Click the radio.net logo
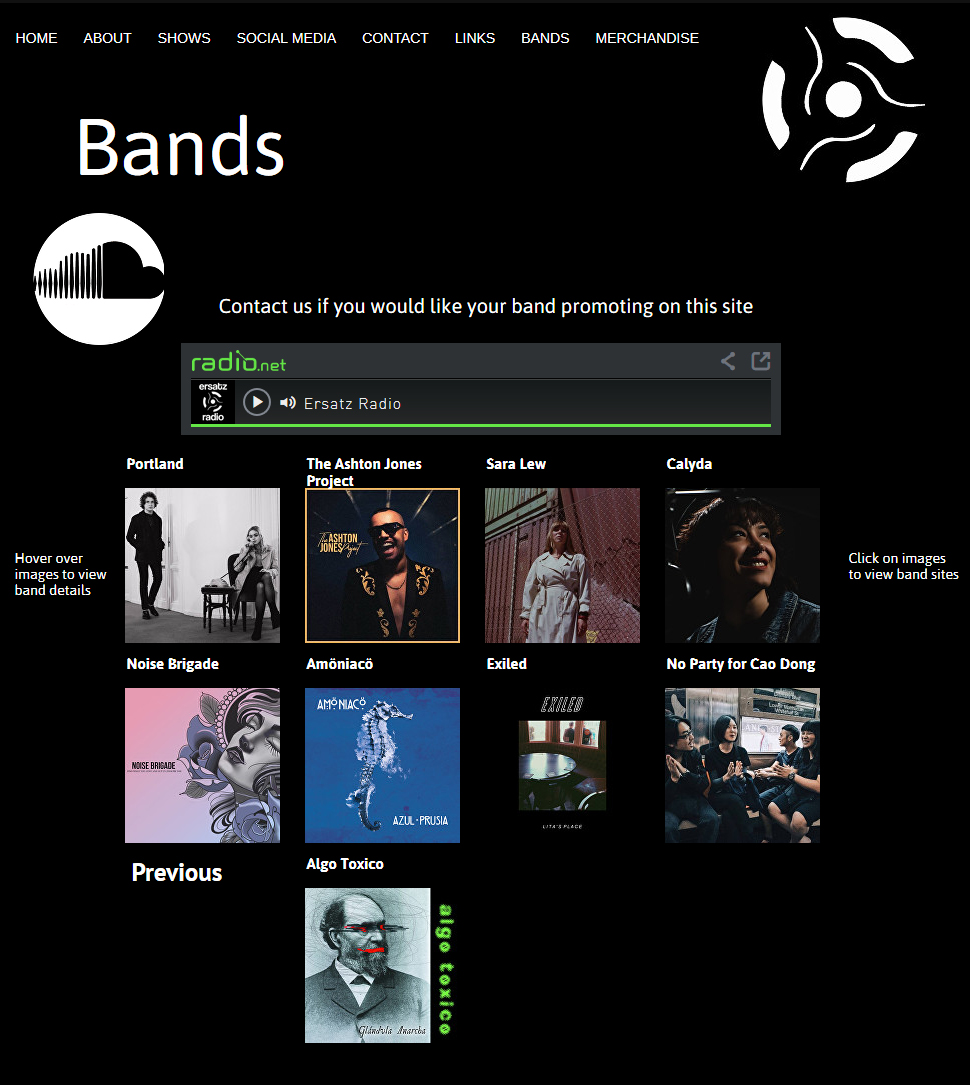The height and width of the screenshot is (1085, 970). point(238,361)
